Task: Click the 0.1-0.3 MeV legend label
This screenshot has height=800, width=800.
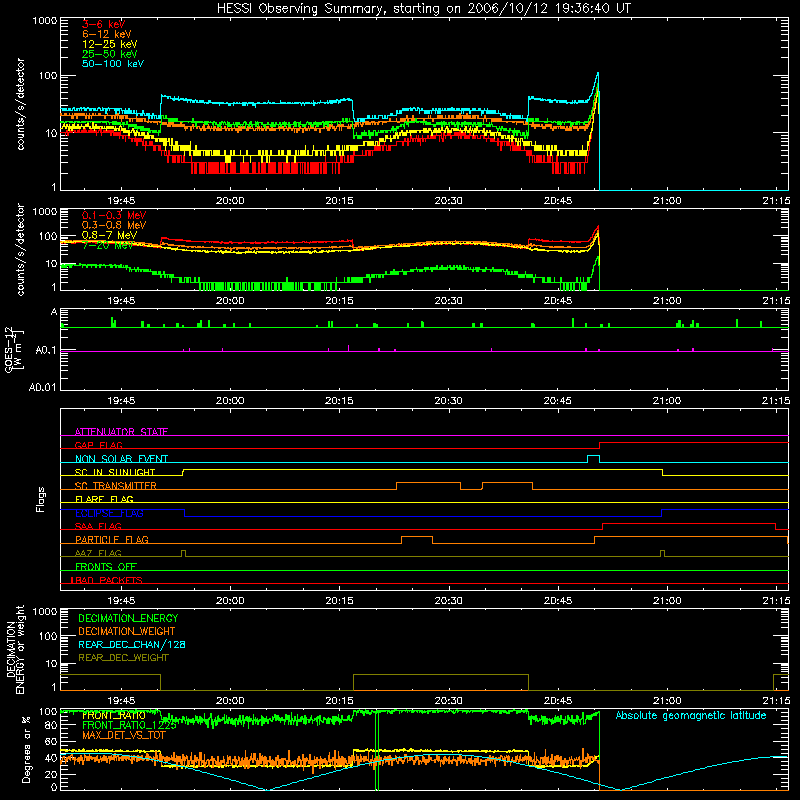Action: pos(114,215)
